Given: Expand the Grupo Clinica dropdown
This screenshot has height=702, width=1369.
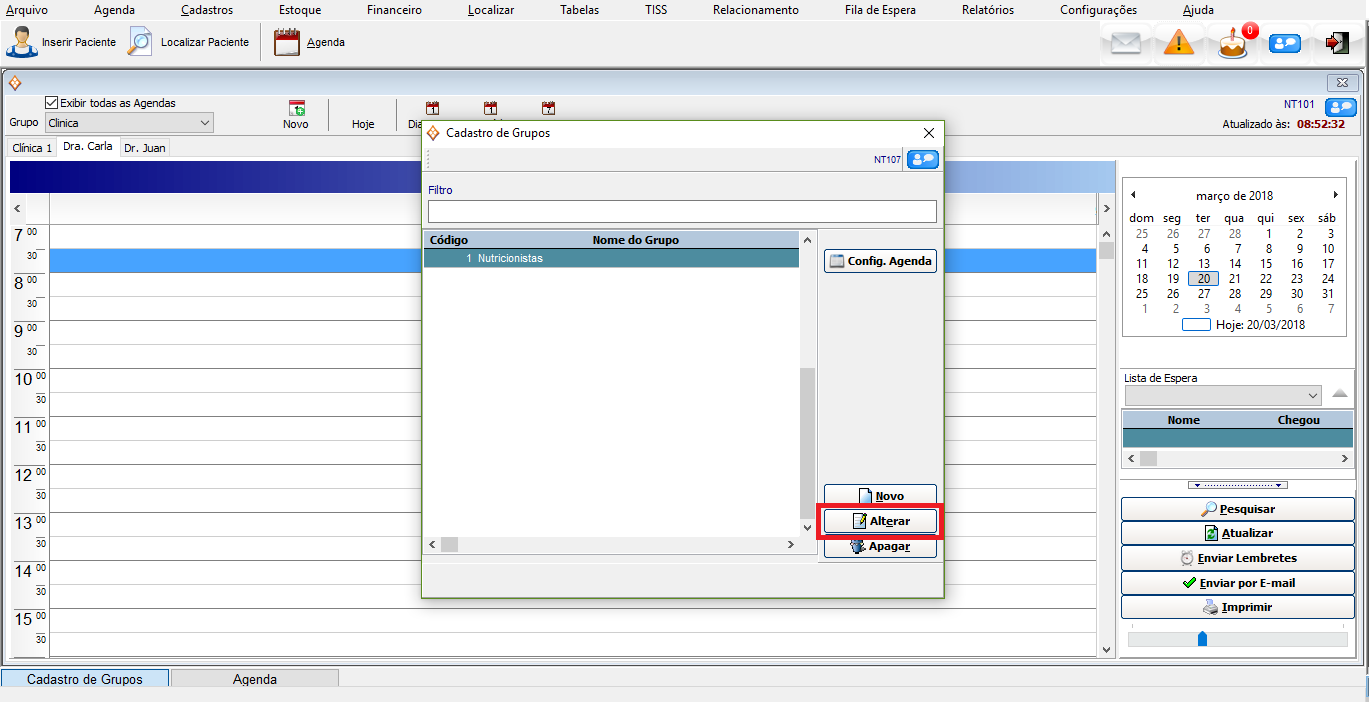Looking at the screenshot, I should [204, 123].
